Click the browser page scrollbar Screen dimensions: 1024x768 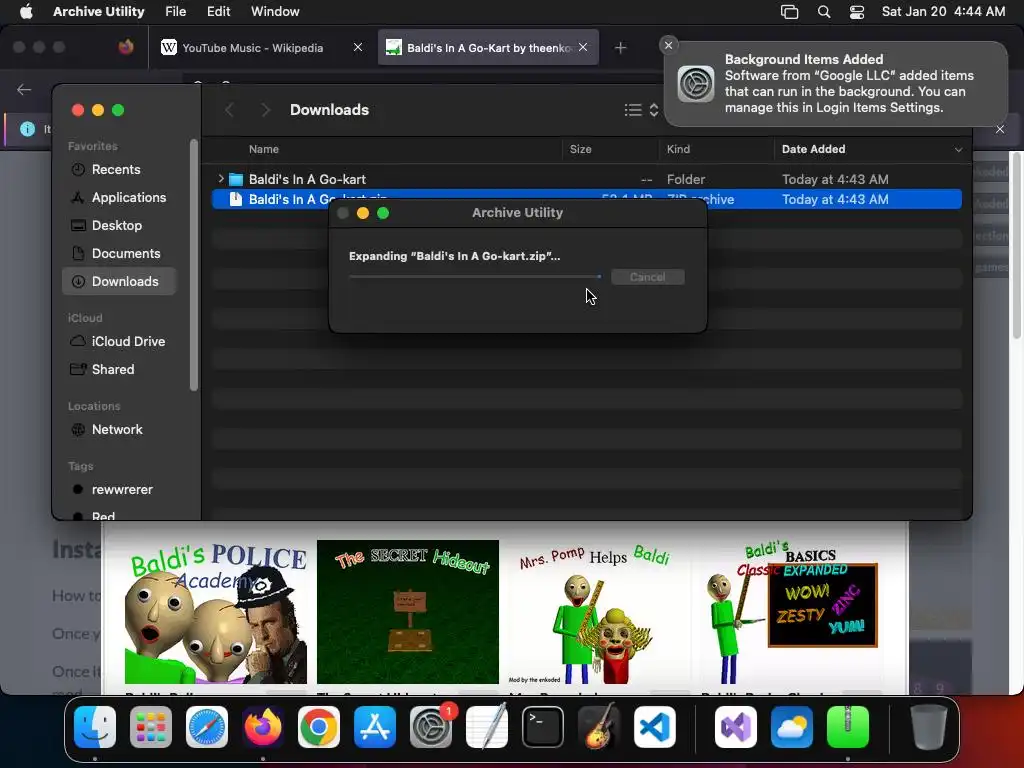(1016, 246)
